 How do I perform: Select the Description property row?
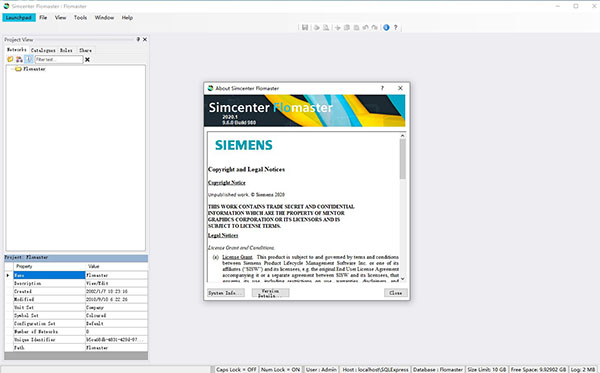77,283
